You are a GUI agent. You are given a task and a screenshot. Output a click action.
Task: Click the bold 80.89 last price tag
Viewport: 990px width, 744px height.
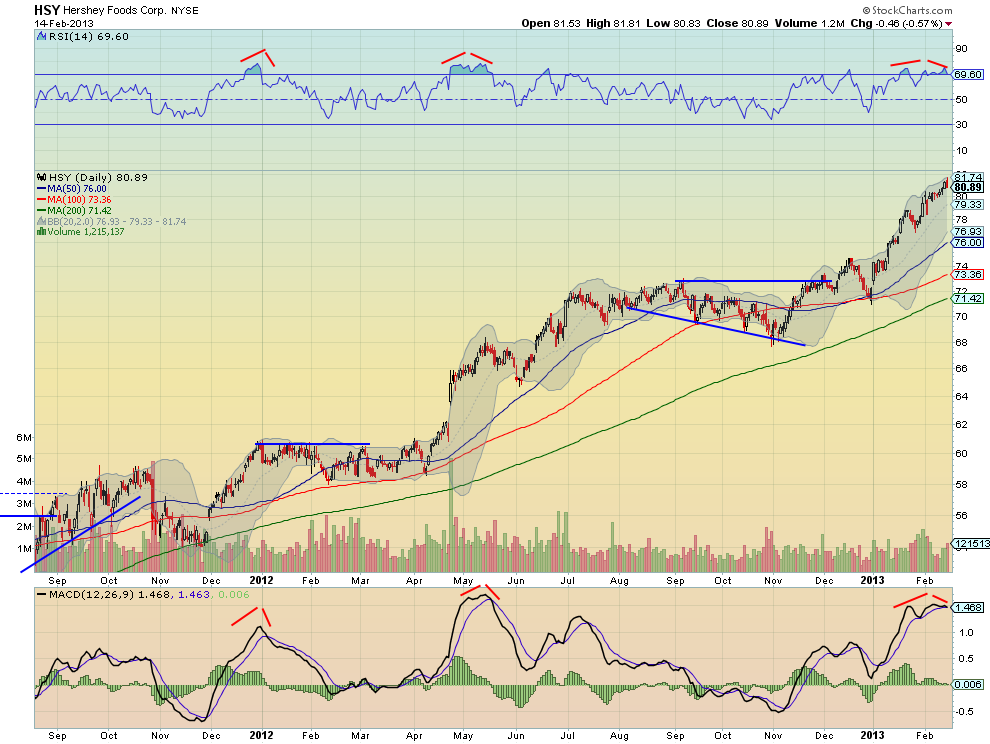coord(969,188)
